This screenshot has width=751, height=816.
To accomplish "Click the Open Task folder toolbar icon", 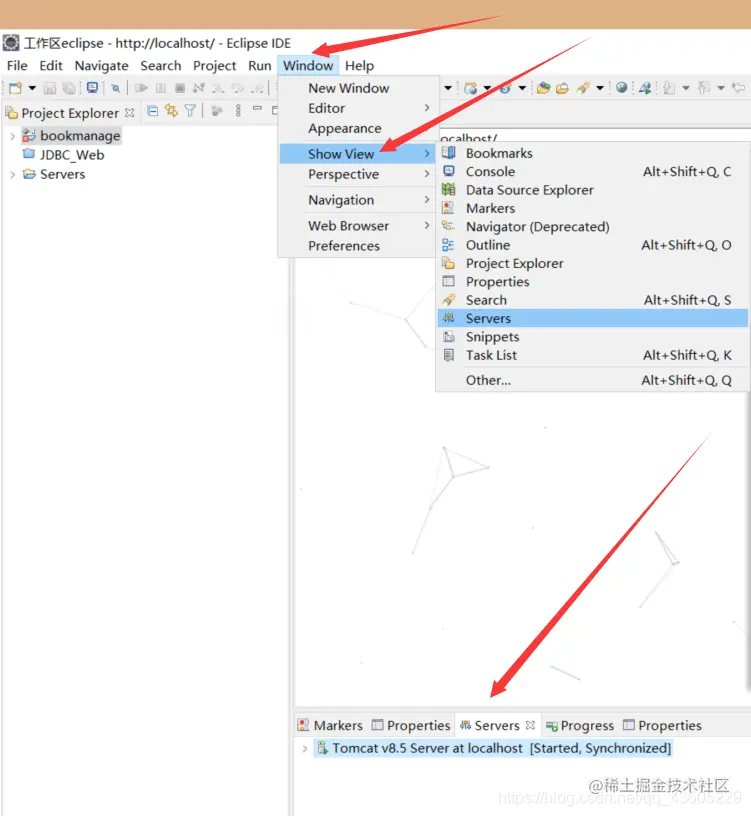I will tap(562, 88).
